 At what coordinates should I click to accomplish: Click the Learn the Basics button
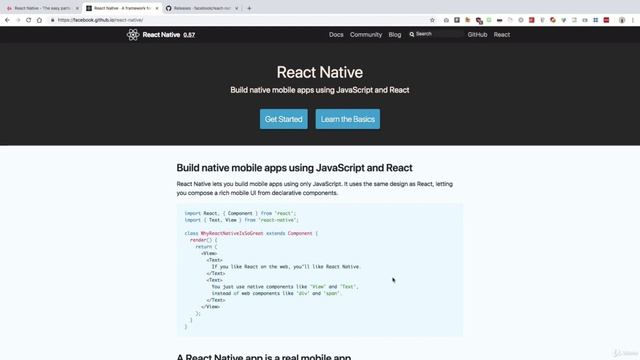click(x=347, y=119)
